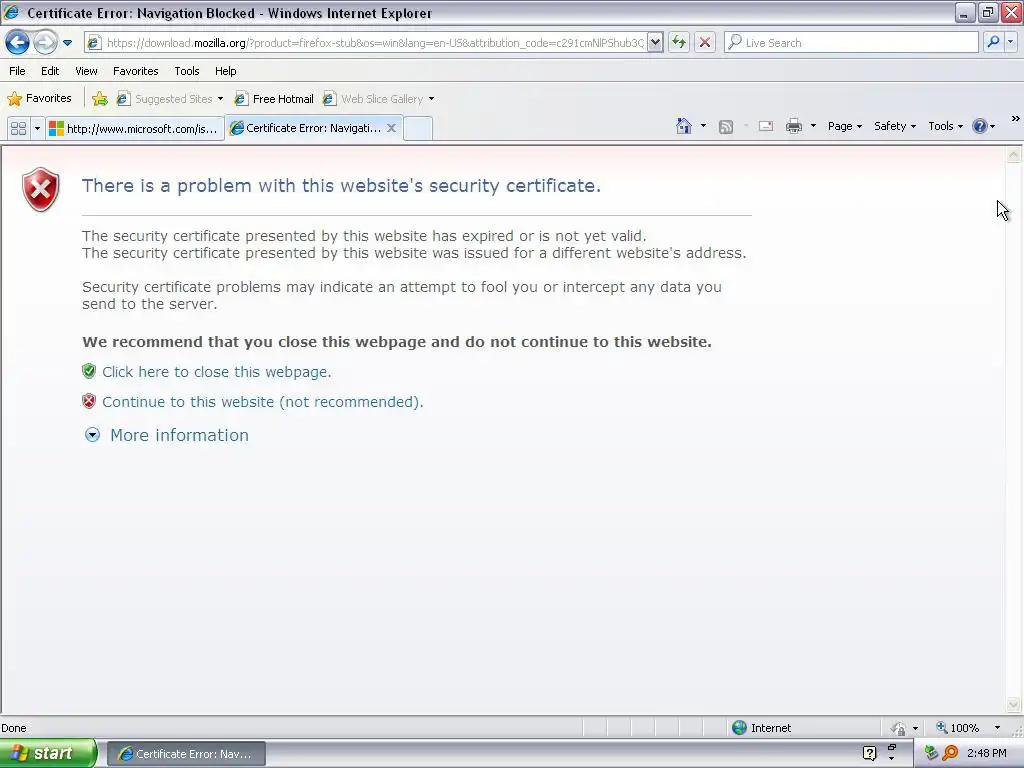The height and width of the screenshot is (768, 1024).
Task: Expand the Home button dropdown arrow
Action: (703, 126)
